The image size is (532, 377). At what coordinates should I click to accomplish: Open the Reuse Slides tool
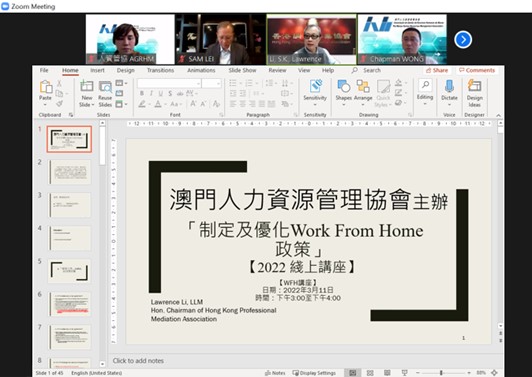pos(105,94)
